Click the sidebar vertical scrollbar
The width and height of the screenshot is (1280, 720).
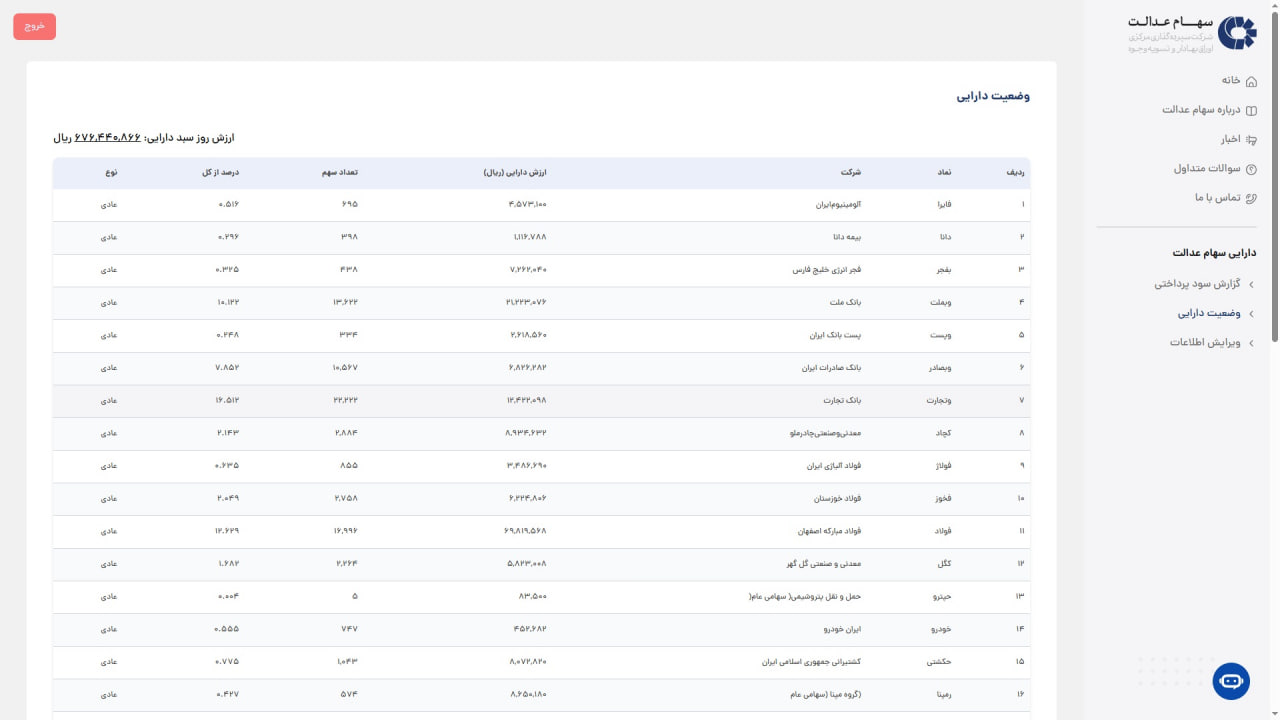coord(1274,200)
